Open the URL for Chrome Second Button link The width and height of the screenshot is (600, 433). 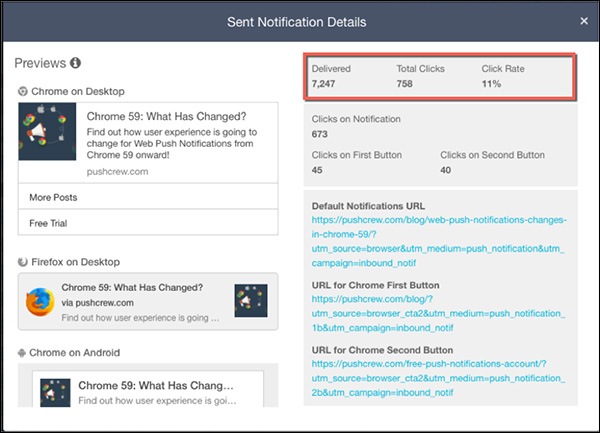coord(439,378)
